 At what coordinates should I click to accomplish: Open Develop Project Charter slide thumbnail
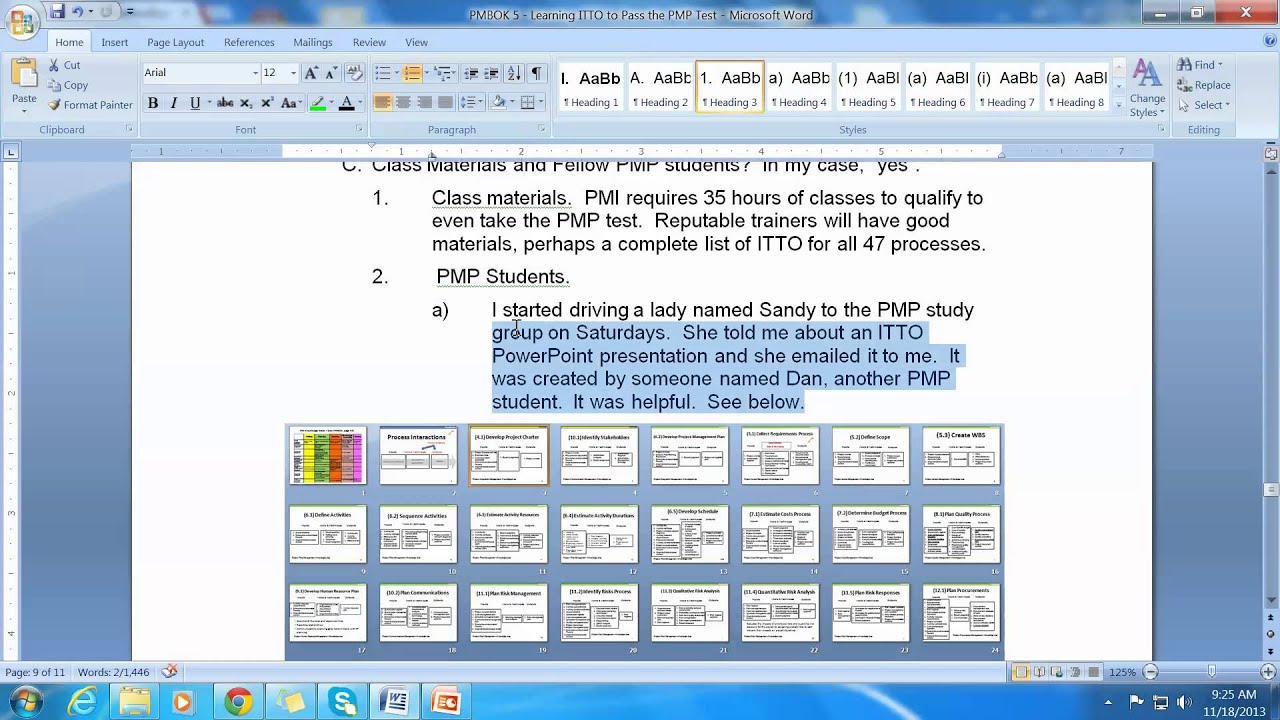[508, 457]
